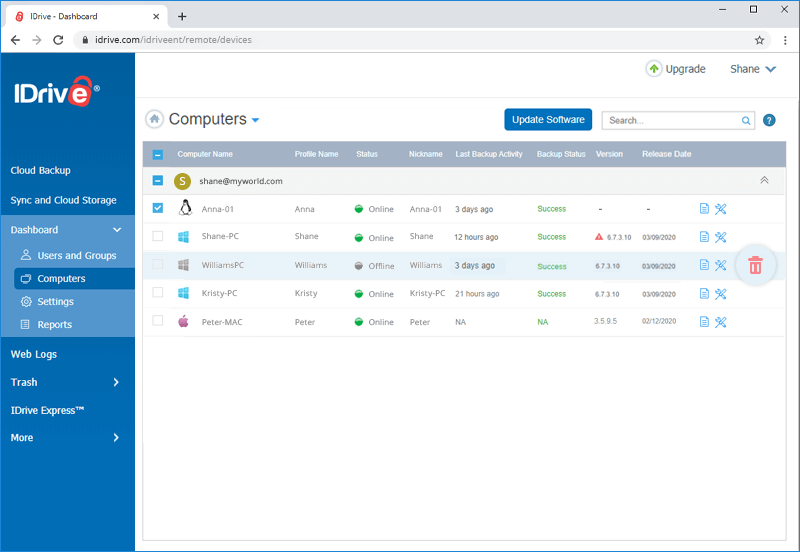Sort by Computer Name column header

tap(205, 154)
